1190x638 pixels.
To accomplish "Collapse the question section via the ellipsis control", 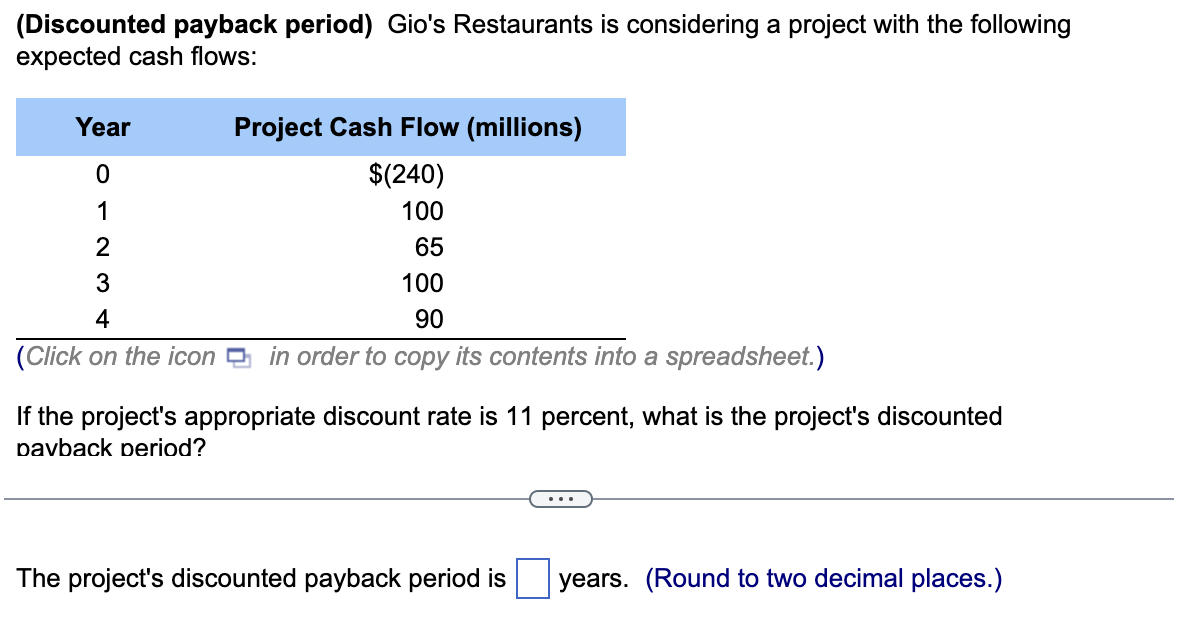I will (x=560, y=498).
